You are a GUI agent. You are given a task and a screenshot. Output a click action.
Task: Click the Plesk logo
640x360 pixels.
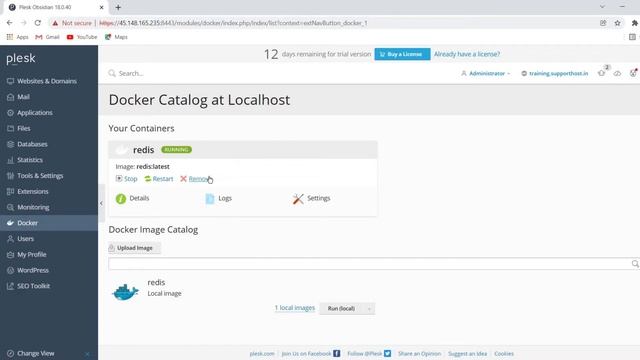pyautogui.click(x=21, y=59)
